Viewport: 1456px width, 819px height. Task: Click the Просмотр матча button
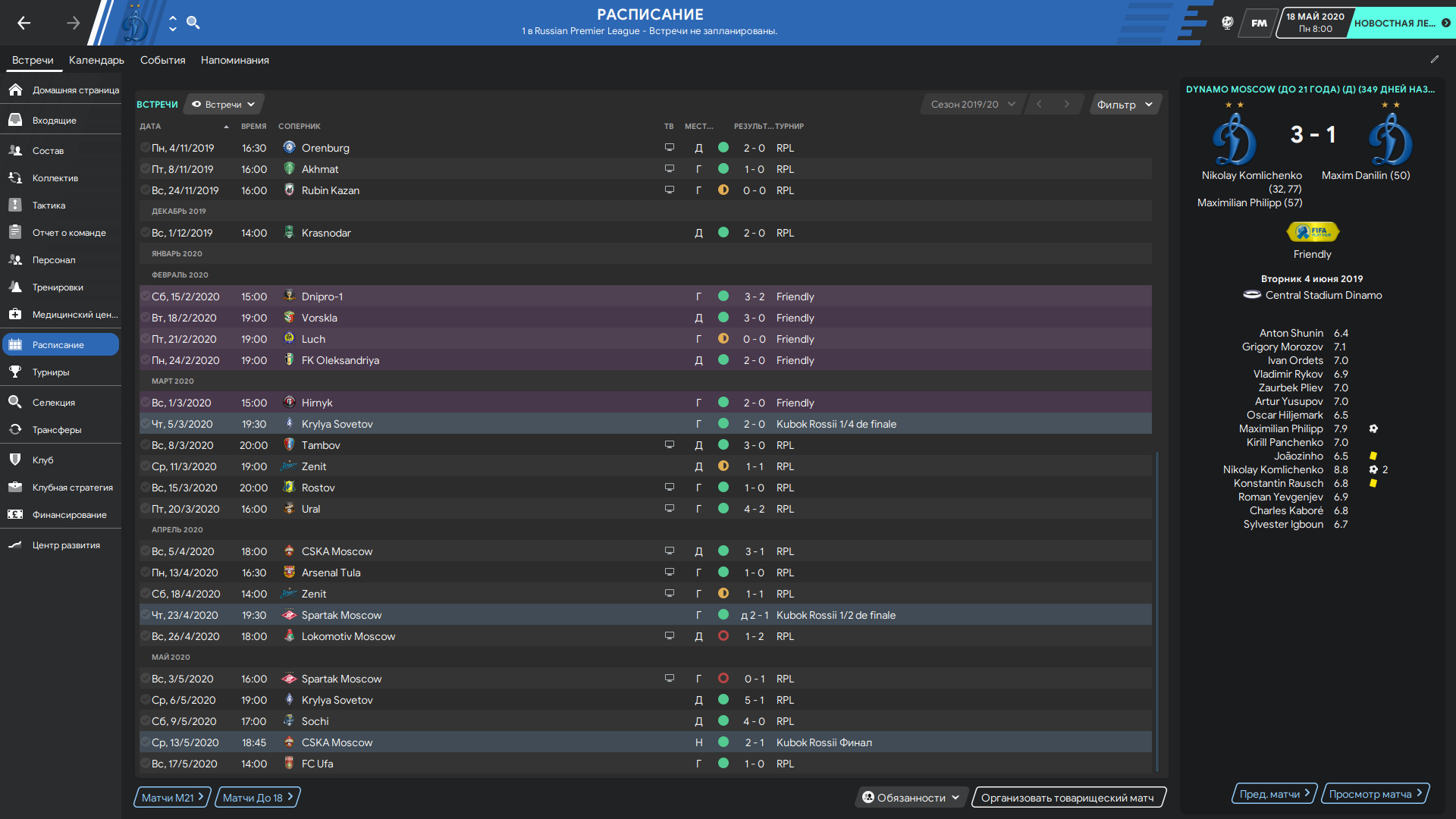(1375, 794)
